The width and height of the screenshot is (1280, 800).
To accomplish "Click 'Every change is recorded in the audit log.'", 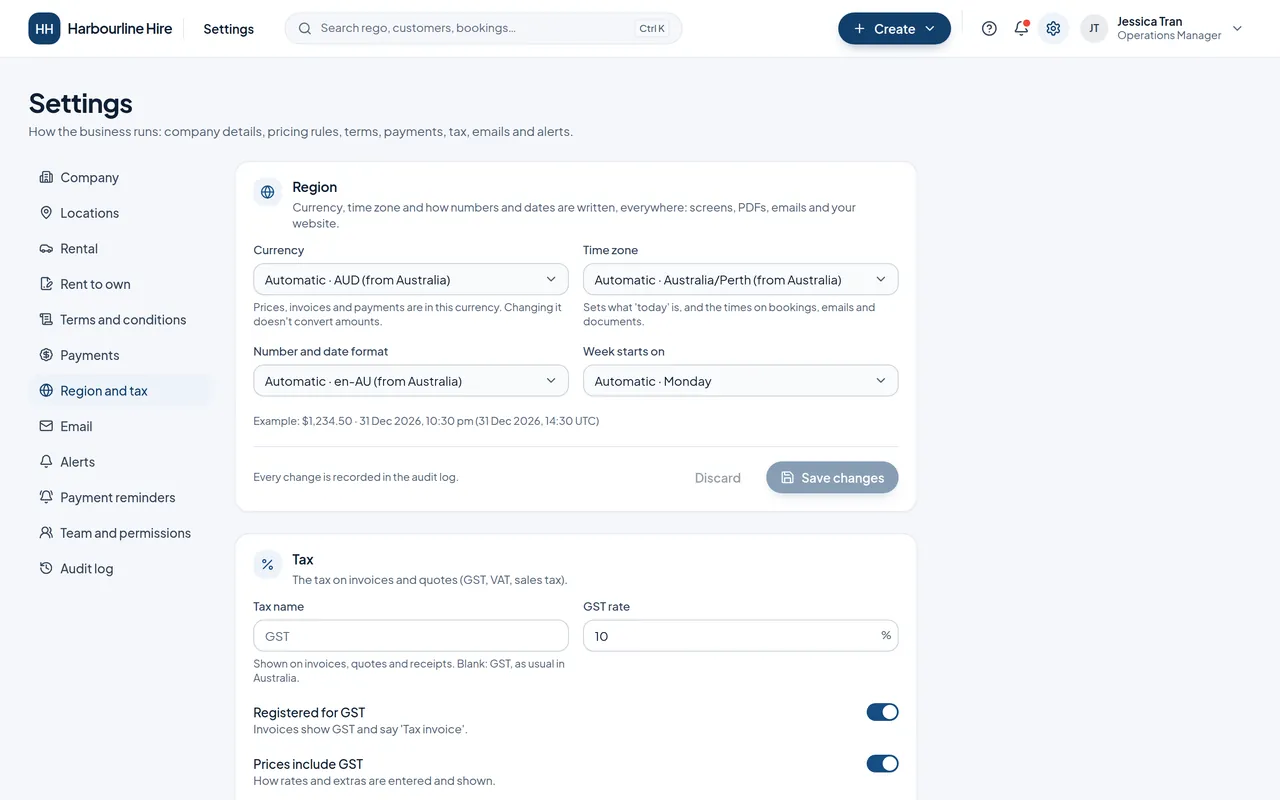I will (356, 477).
